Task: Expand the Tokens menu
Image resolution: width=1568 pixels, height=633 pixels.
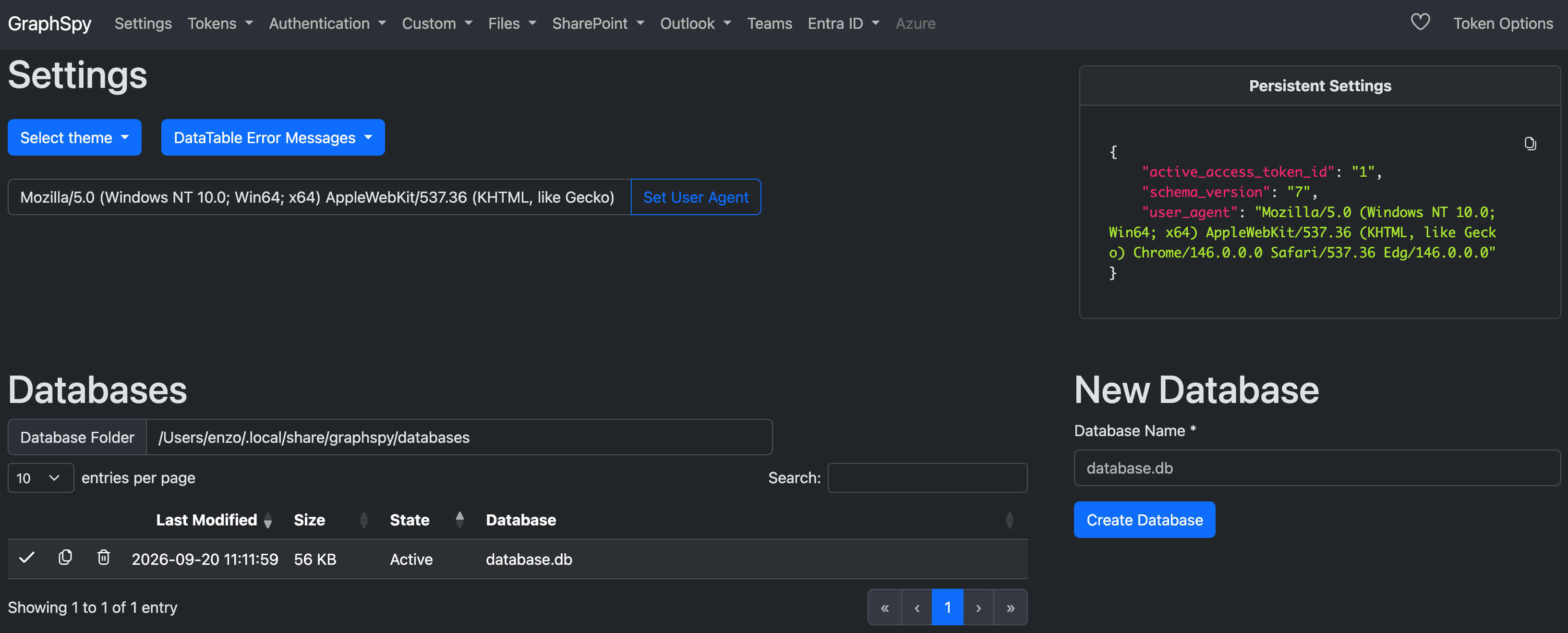Action: click(220, 23)
